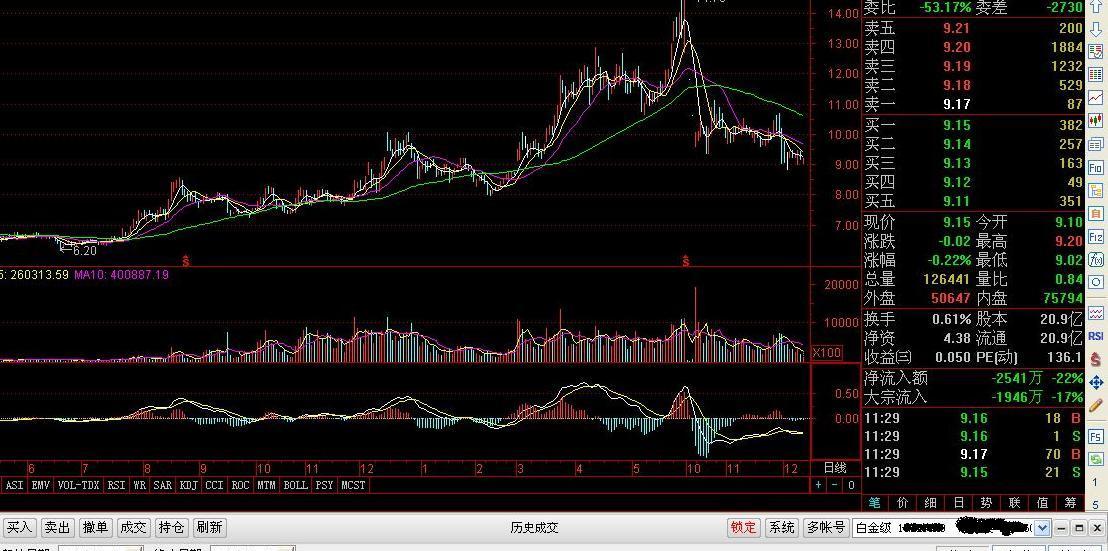Click the FS icon in the sidebar
The width and height of the screenshot is (1108, 551).
click(1096, 437)
